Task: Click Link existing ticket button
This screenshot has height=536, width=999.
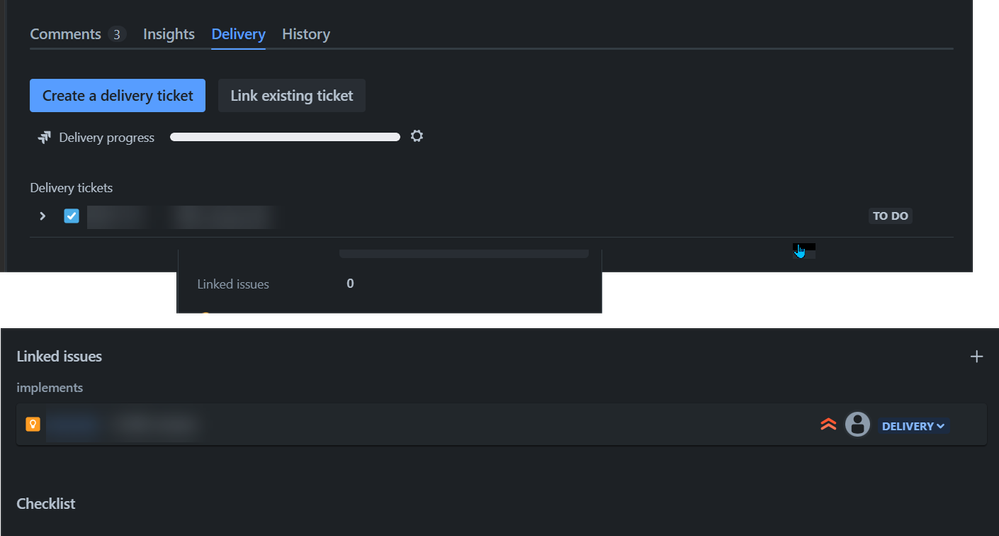Action: pos(292,96)
